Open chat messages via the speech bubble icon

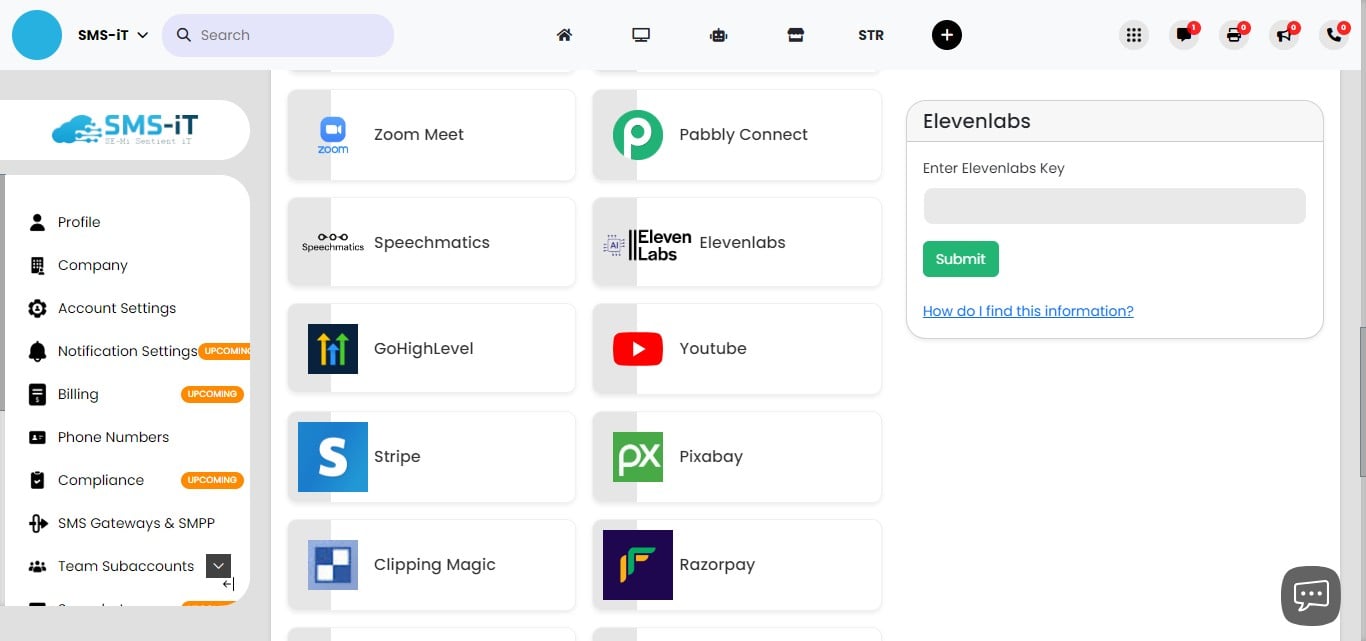pyautogui.click(x=1183, y=35)
